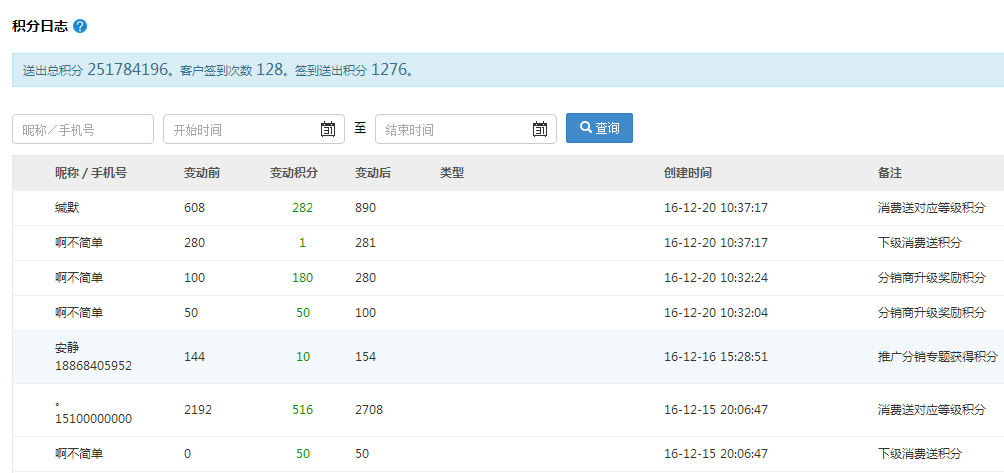This screenshot has height=473, width=1004.
Task: Click the 昵称 / 手机号 column header
Action: [x=90, y=173]
